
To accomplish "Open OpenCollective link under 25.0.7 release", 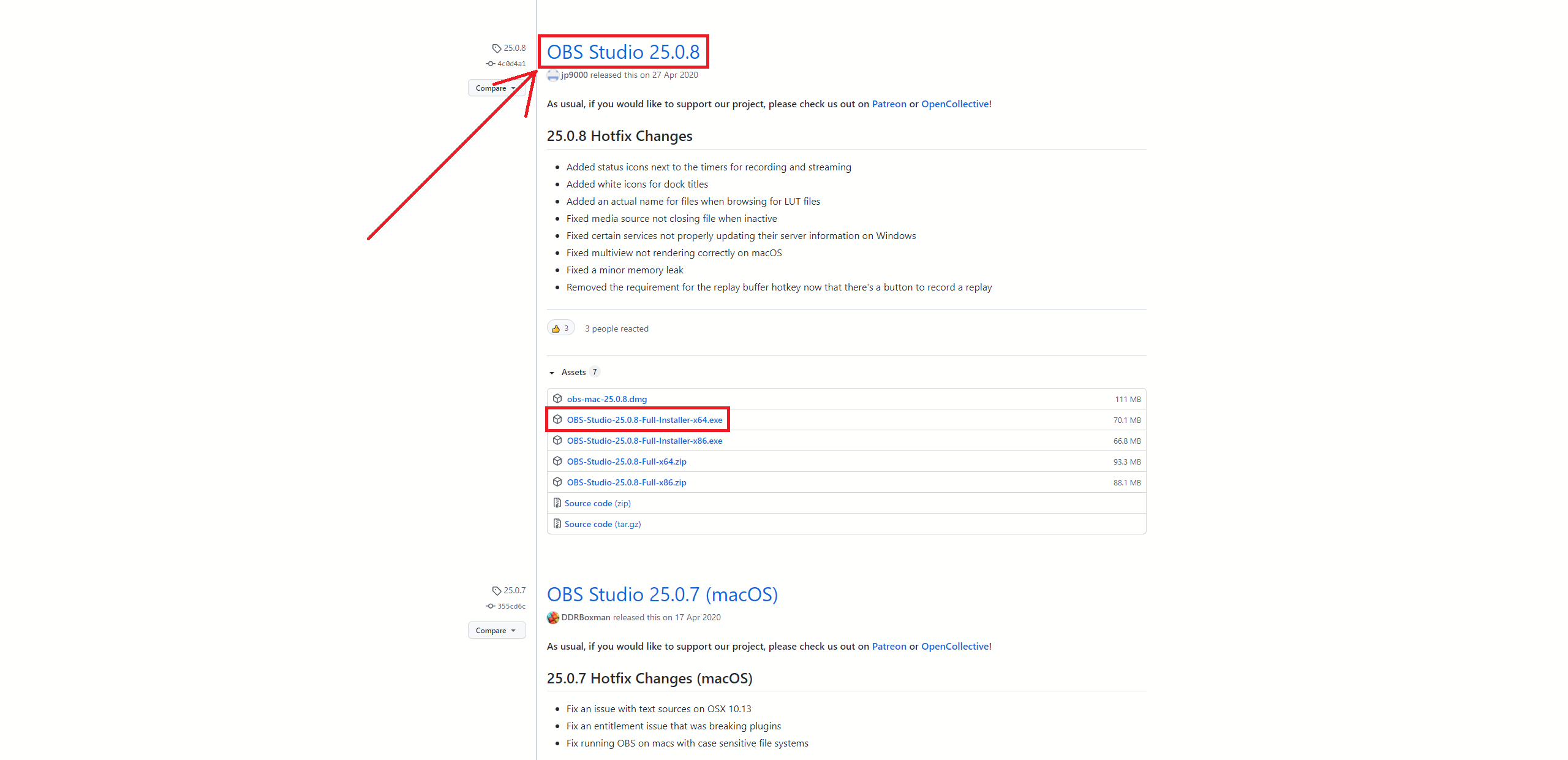I will tap(955, 647).
